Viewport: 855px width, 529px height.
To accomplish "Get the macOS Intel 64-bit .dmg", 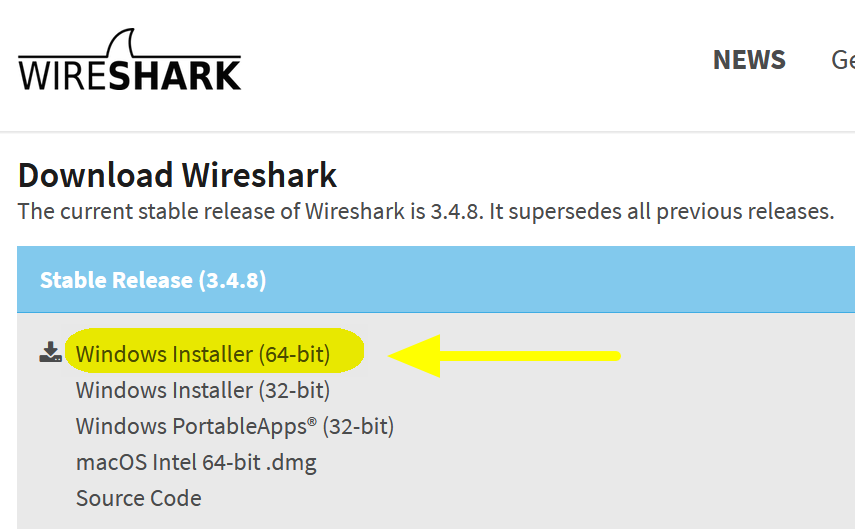I will point(196,462).
